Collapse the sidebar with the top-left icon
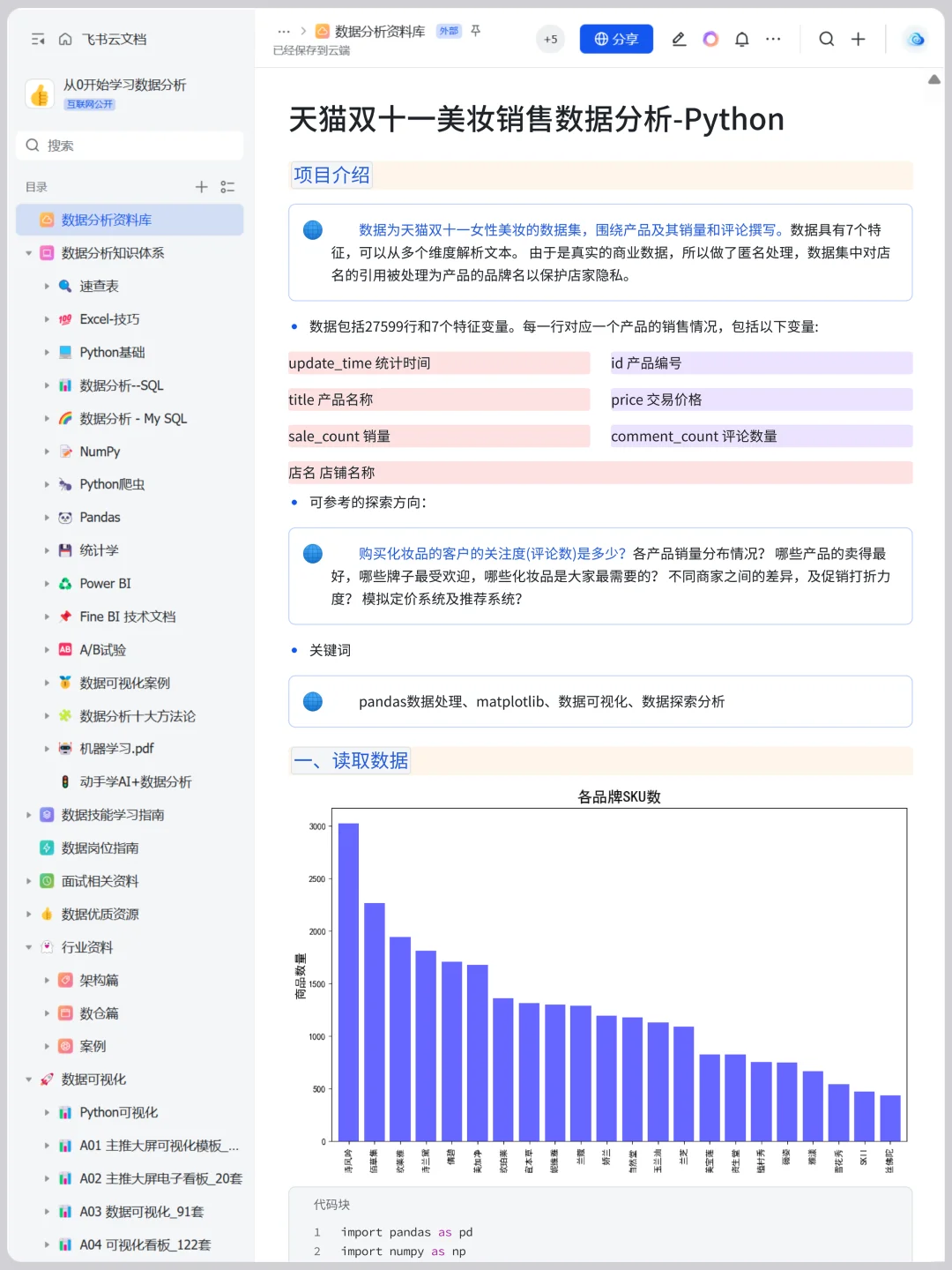 tap(38, 39)
